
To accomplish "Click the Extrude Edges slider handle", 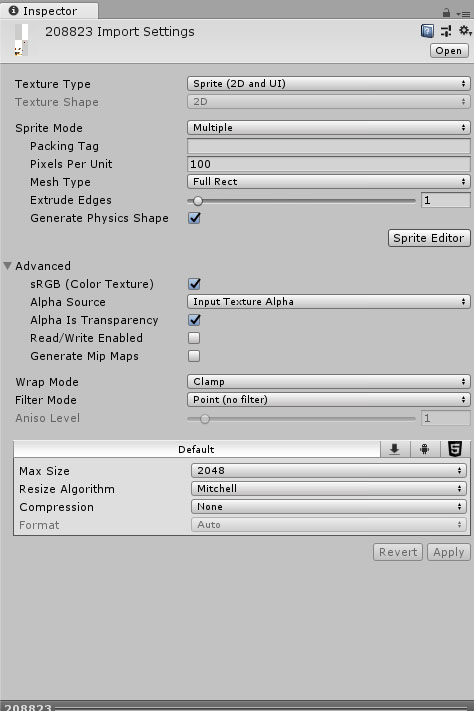I will pos(198,200).
